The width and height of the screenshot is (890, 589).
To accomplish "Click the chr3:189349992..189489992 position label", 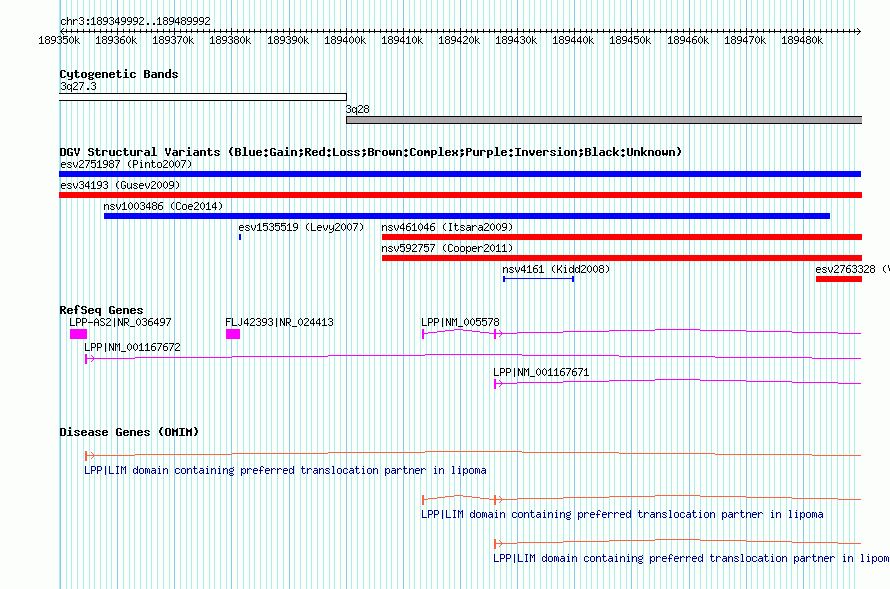I will coord(135,22).
